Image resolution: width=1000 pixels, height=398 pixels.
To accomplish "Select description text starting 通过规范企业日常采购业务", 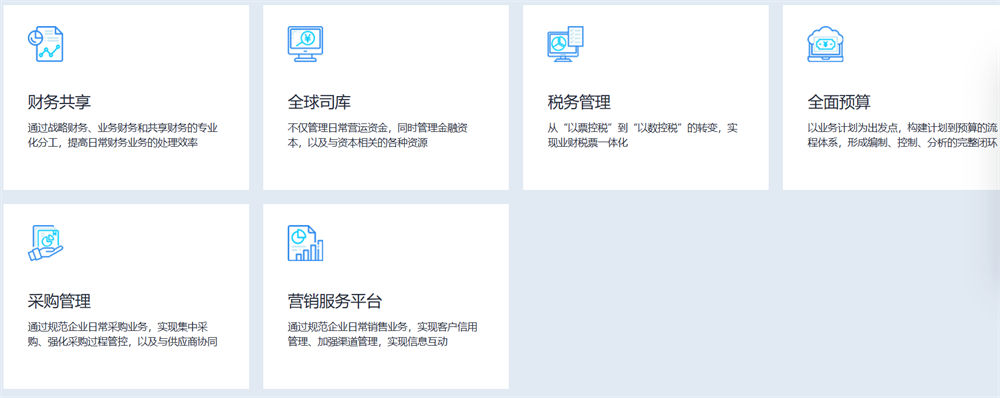I will (x=122, y=334).
